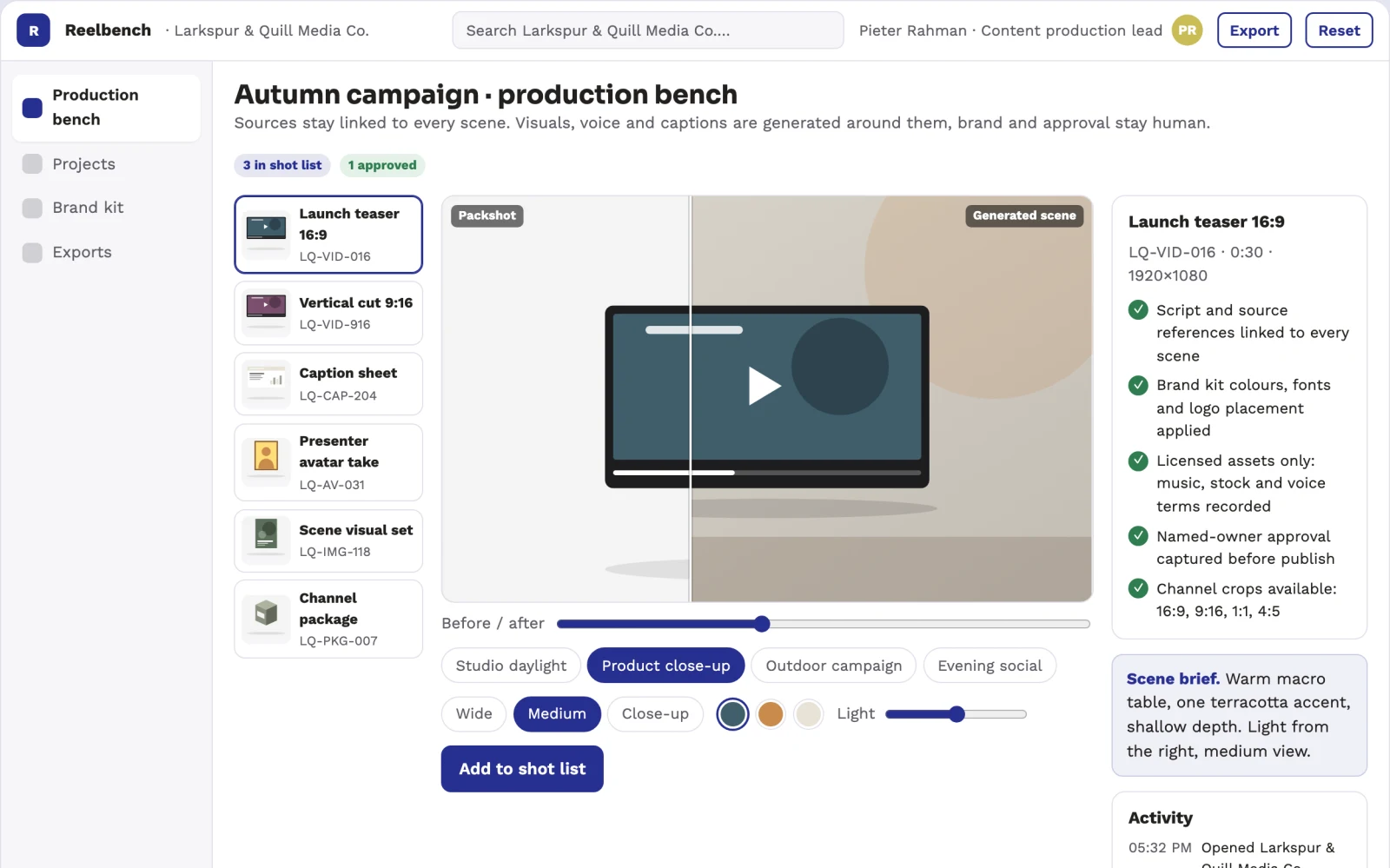Open the Caption sheet asset thumbnail
Image resolution: width=1390 pixels, height=868 pixels.
coord(266,384)
